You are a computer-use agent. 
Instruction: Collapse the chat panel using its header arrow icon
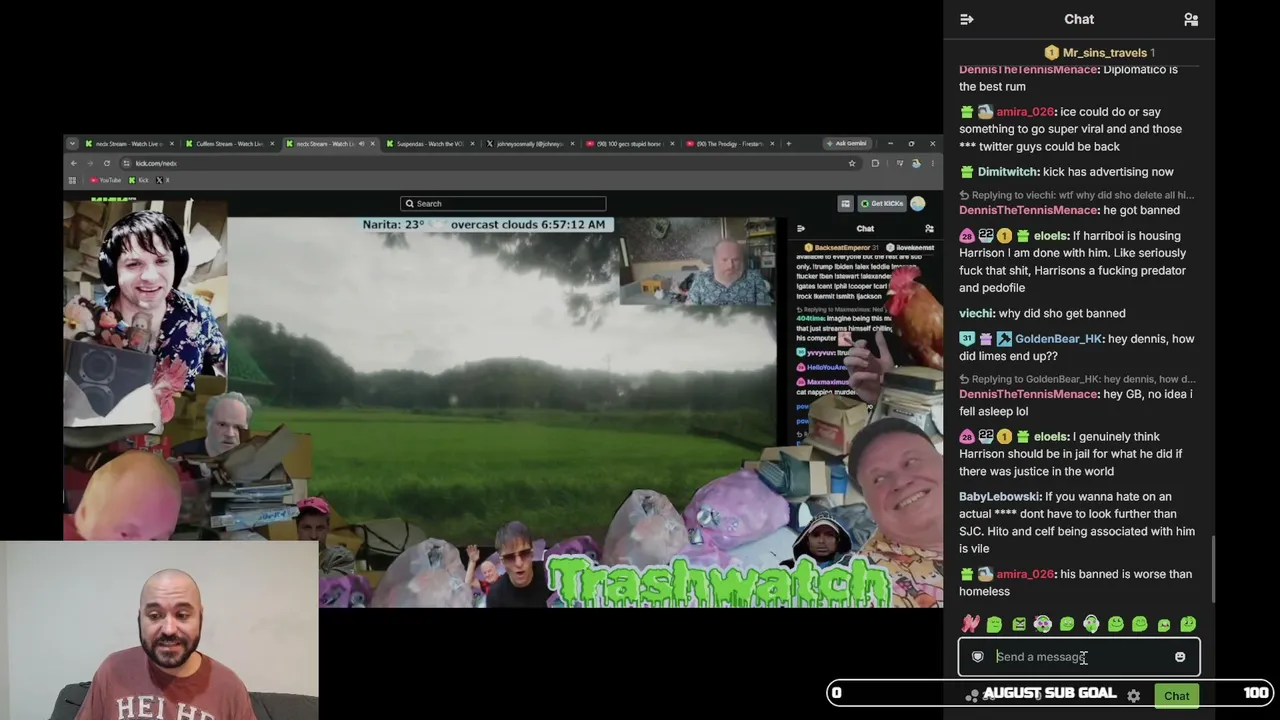[967, 19]
